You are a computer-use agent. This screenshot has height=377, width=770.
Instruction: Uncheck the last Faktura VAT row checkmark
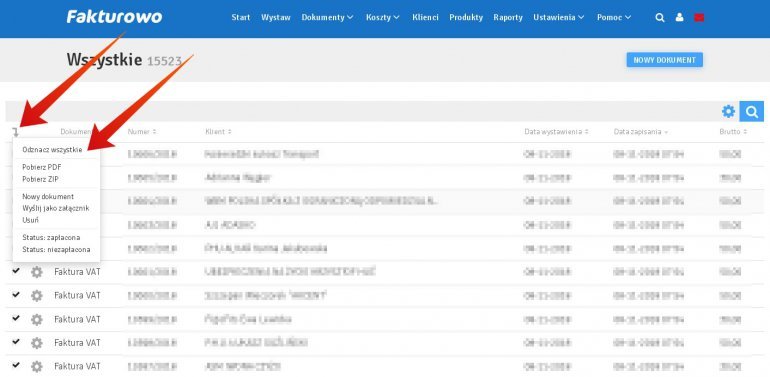[16, 365]
